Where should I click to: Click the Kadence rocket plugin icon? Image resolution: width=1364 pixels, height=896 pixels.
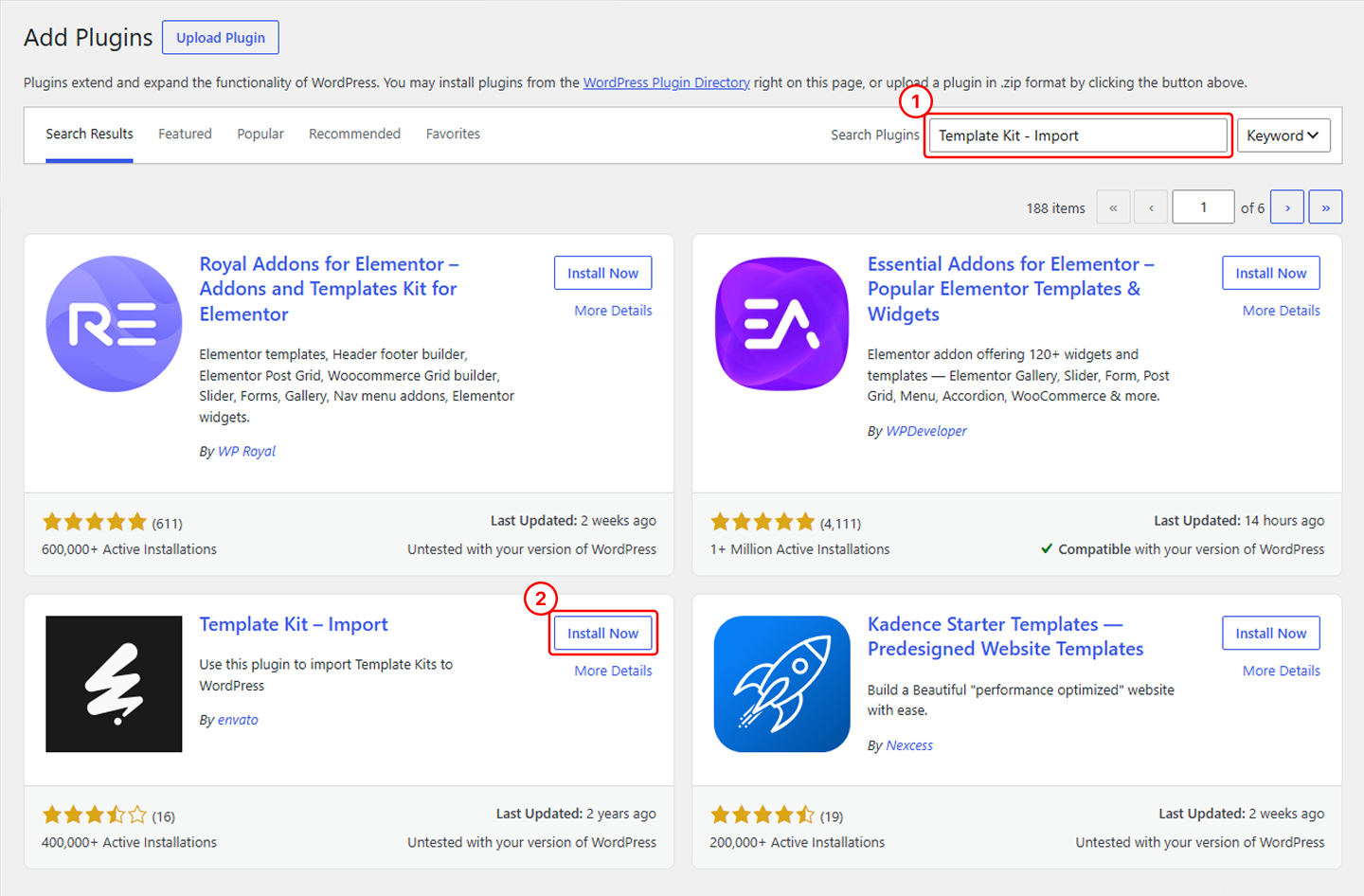coord(782,684)
